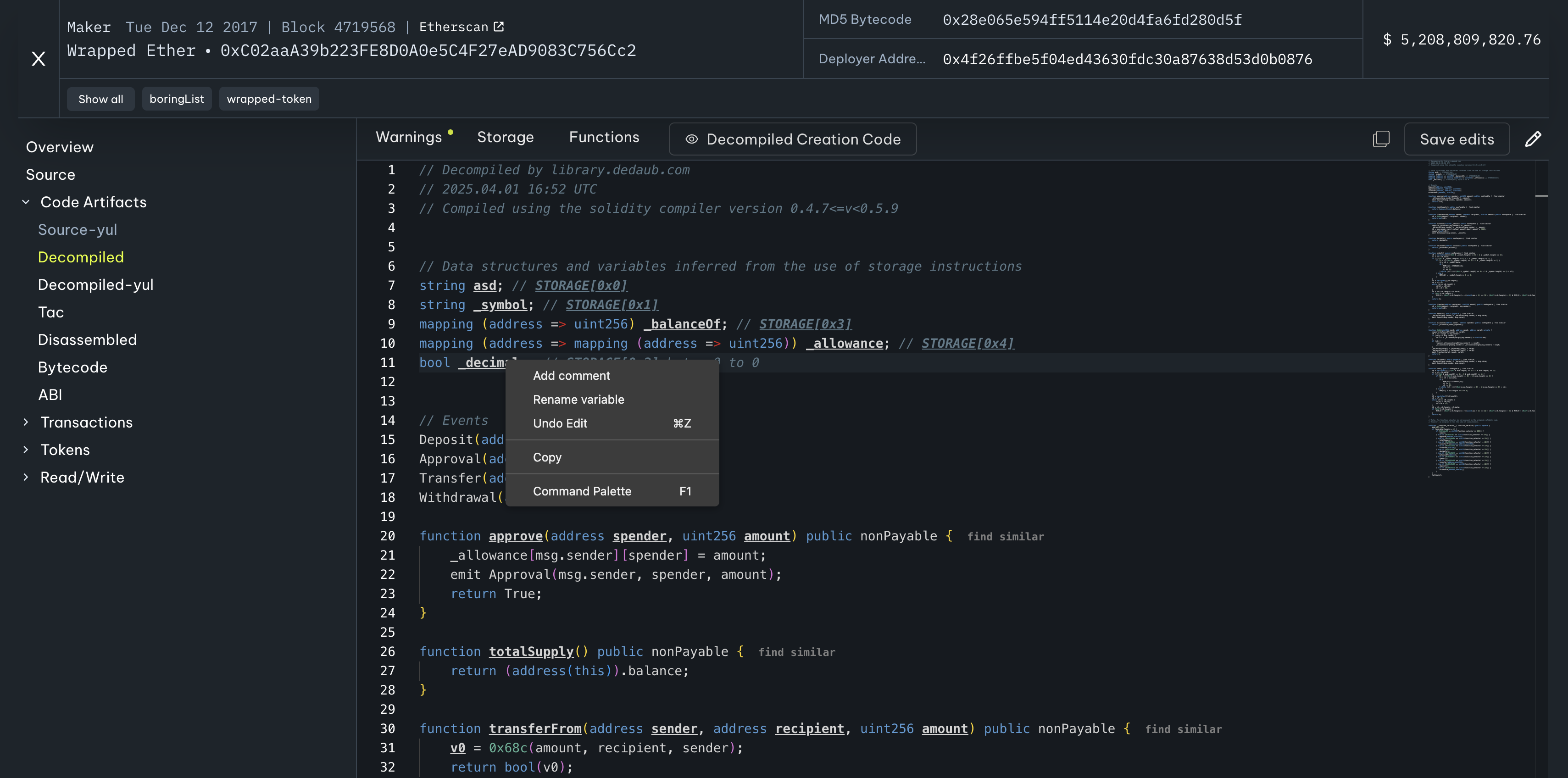The height and width of the screenshot is (778, 1568).
Task: Select Add comment in context menu
Action: pos(571,376)
